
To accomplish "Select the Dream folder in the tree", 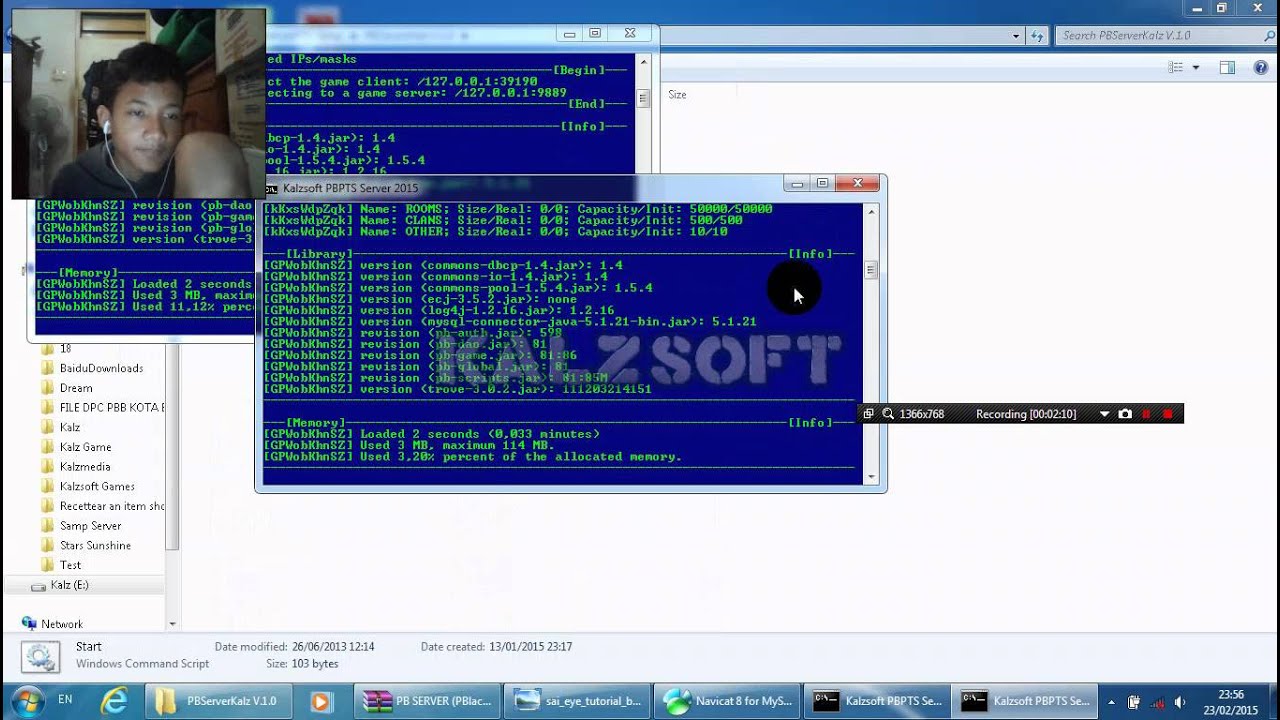I will (x=76, y=388).
